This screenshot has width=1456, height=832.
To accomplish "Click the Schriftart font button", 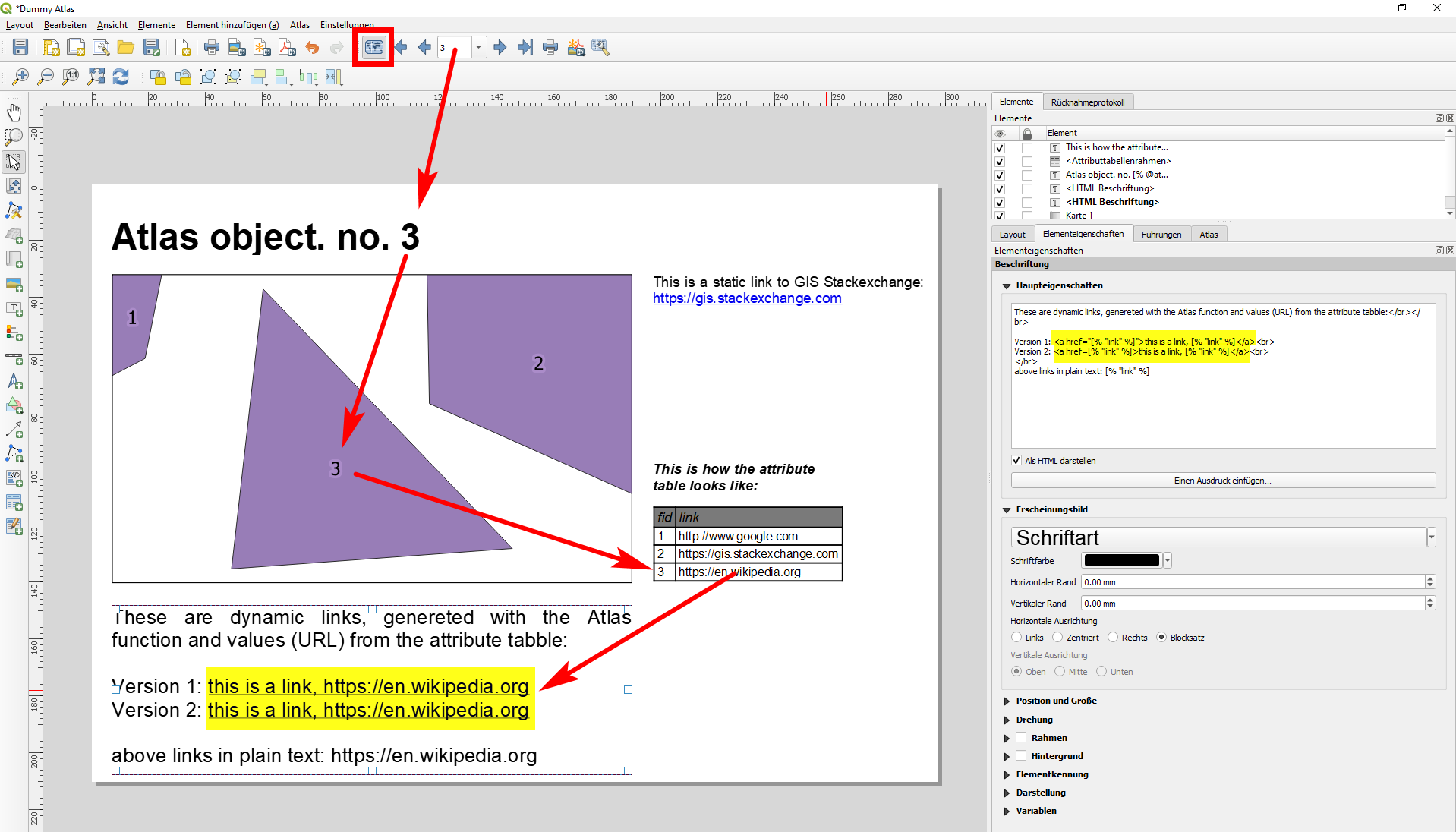I will 1218,537.
